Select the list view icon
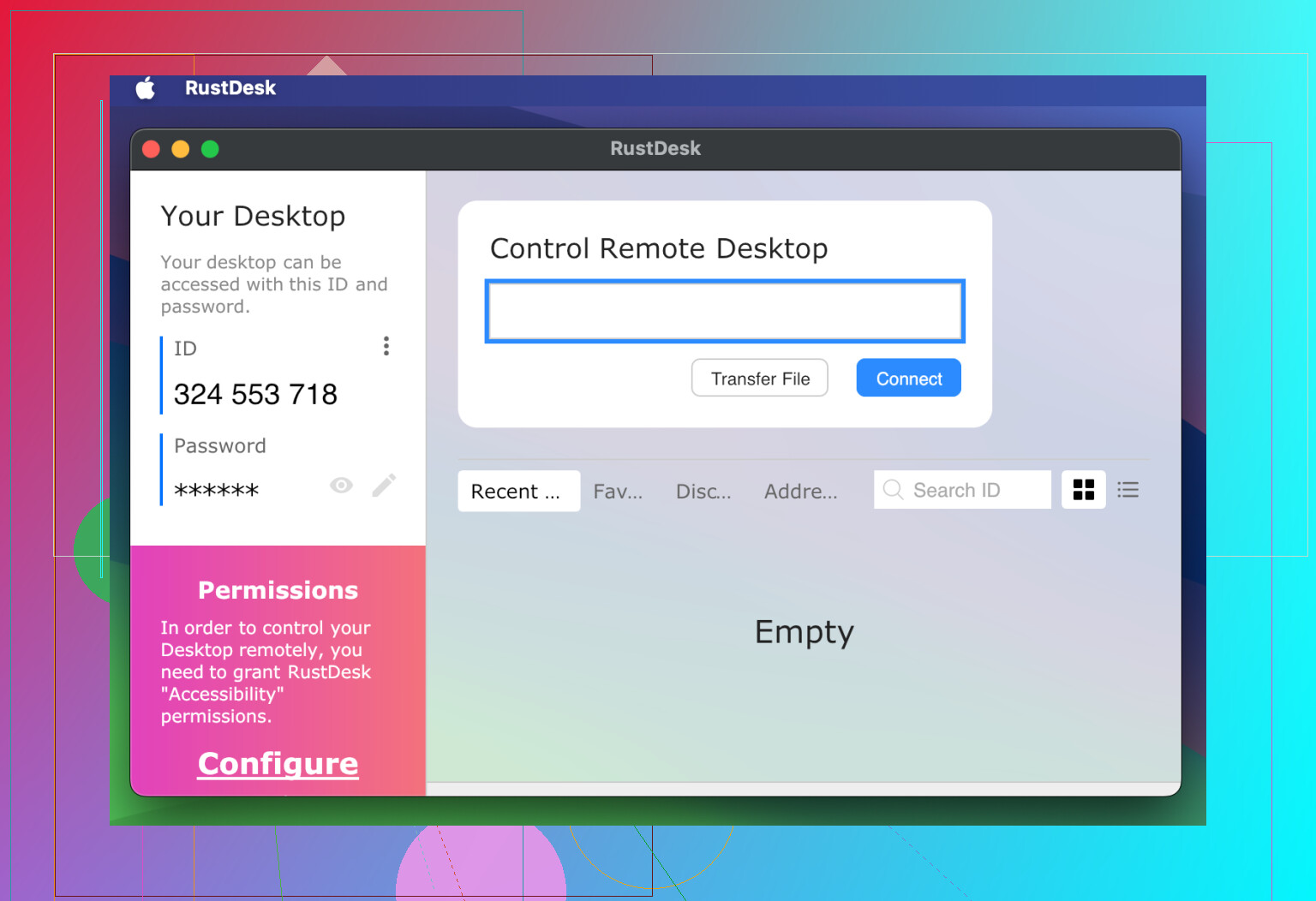 1128,490
